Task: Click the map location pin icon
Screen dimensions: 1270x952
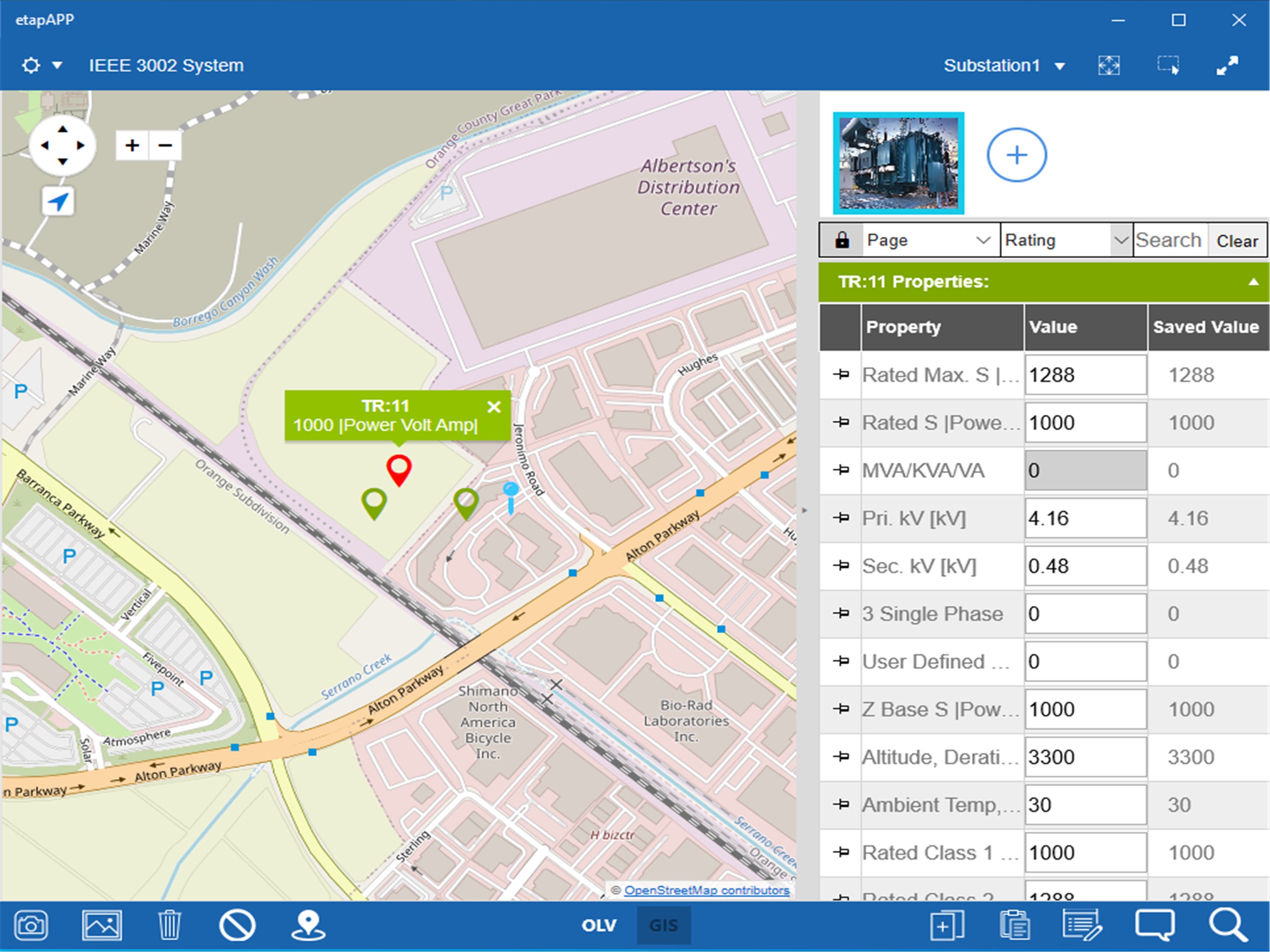Action: 308,925
